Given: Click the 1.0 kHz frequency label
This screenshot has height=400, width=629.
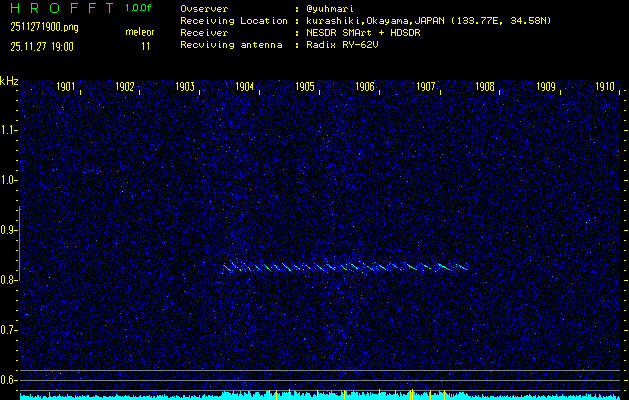Looking at the screenshot, I should pyautogui.click(x=9, y=180).
